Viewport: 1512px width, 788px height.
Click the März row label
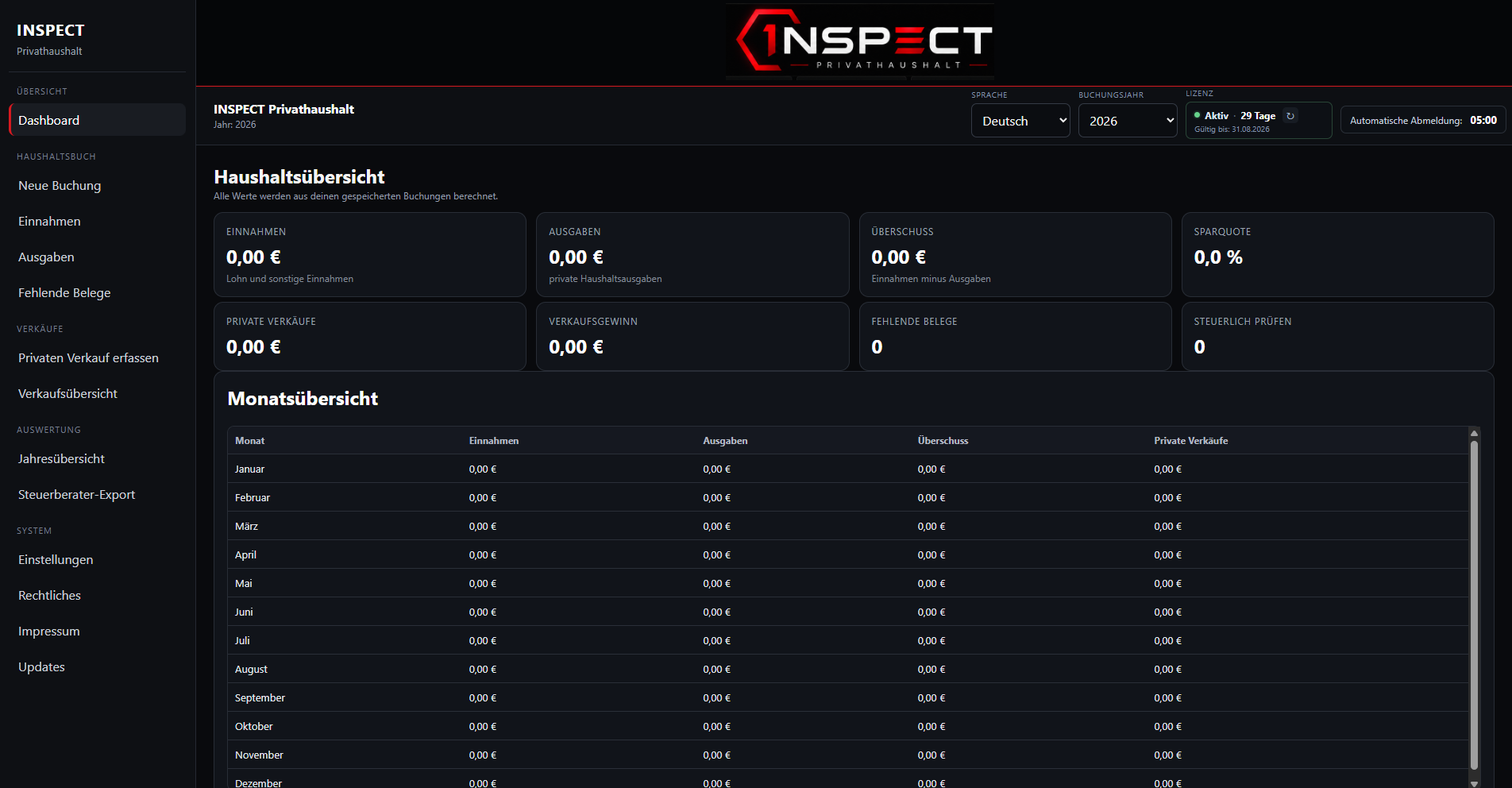coord(246,526)
